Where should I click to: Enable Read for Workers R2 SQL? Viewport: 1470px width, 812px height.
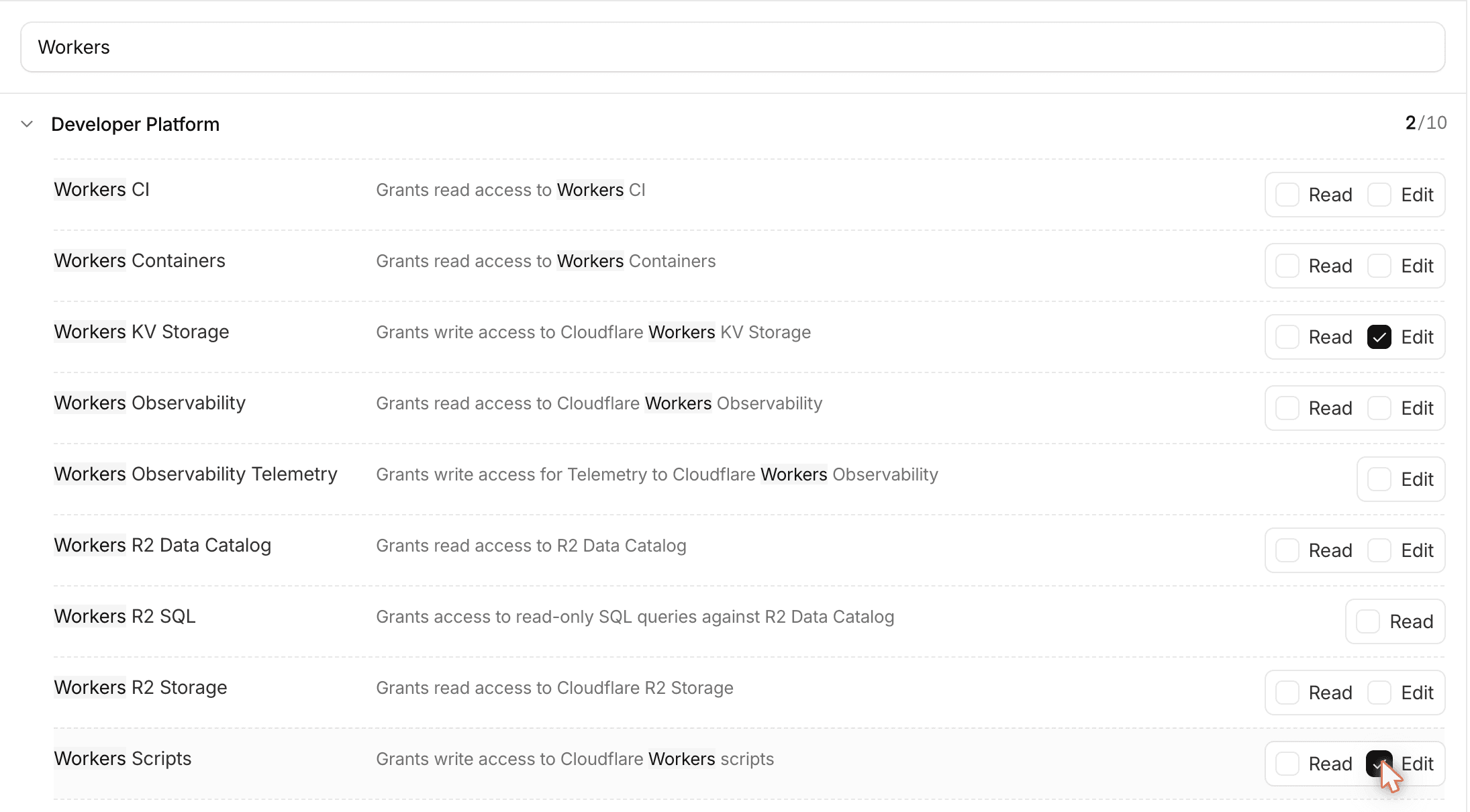(1367, 621)
